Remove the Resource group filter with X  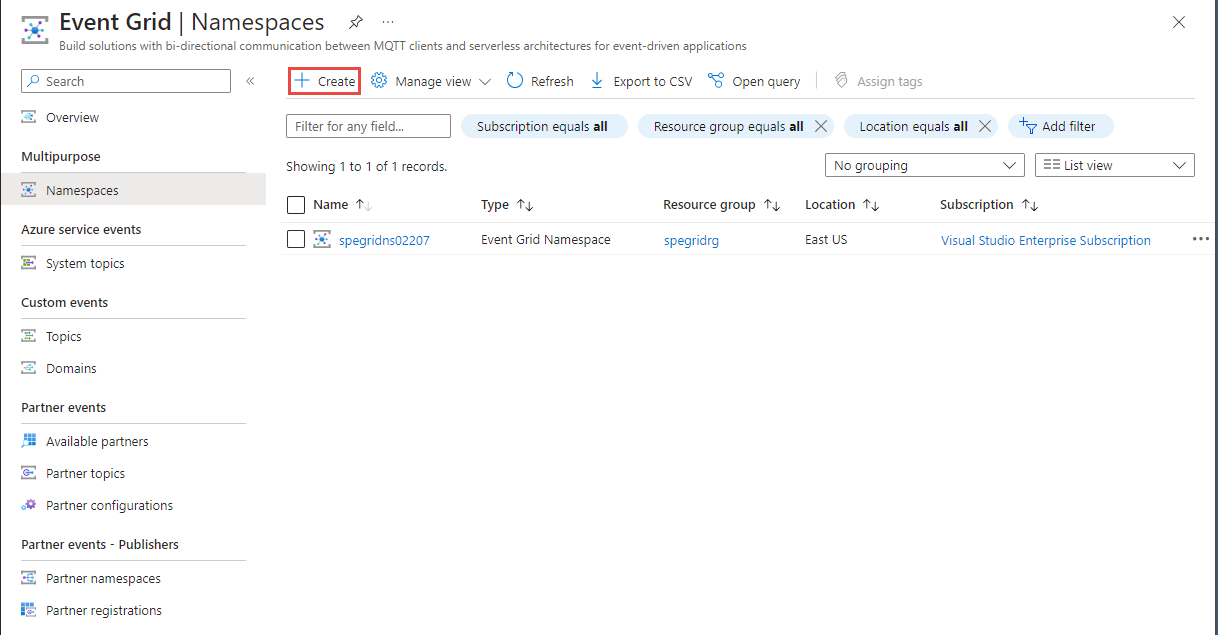[x=820, y=126]
